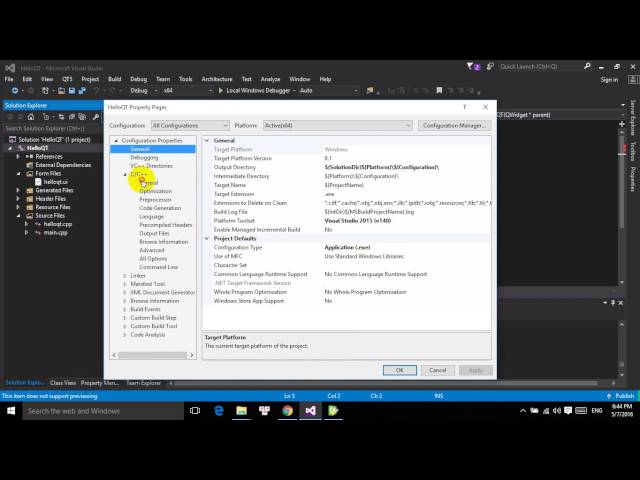This screenshot has height=480, width=640.
Task: Expand the Linker tree node
Action: click(x=124, y=276)
